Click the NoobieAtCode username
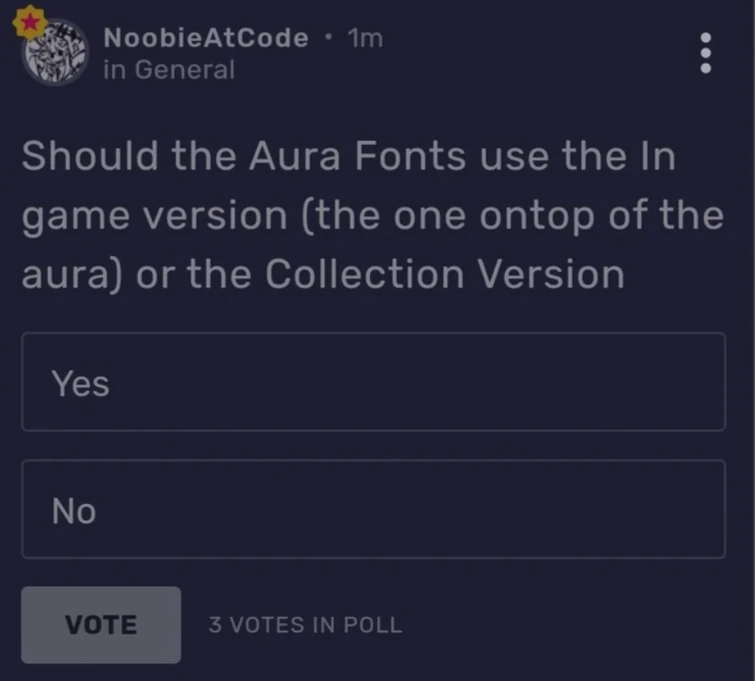Viewport: 755px width, 681px height. pyautogui.click(x=206, y=38)
